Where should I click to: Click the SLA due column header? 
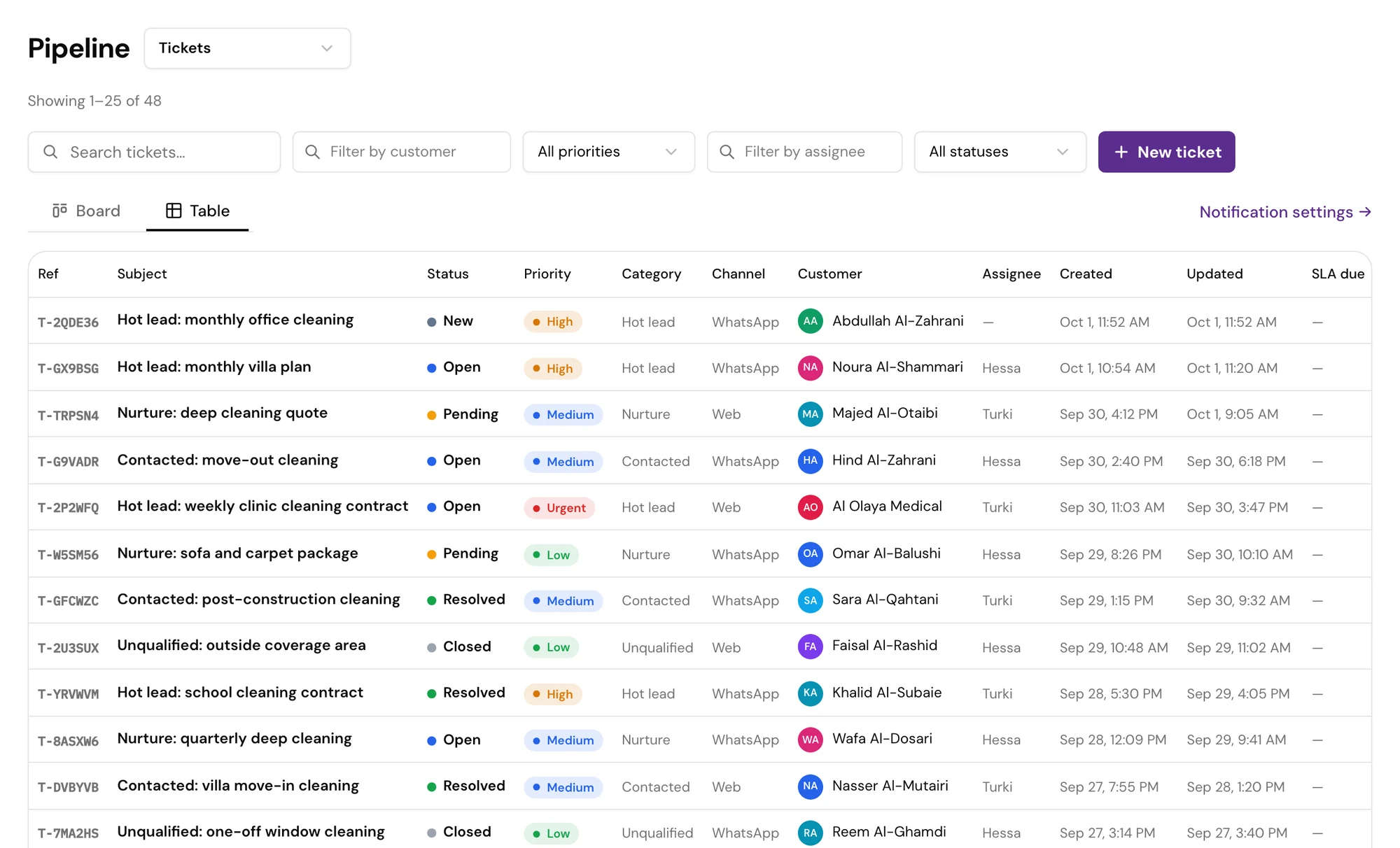coord(1338,274)
